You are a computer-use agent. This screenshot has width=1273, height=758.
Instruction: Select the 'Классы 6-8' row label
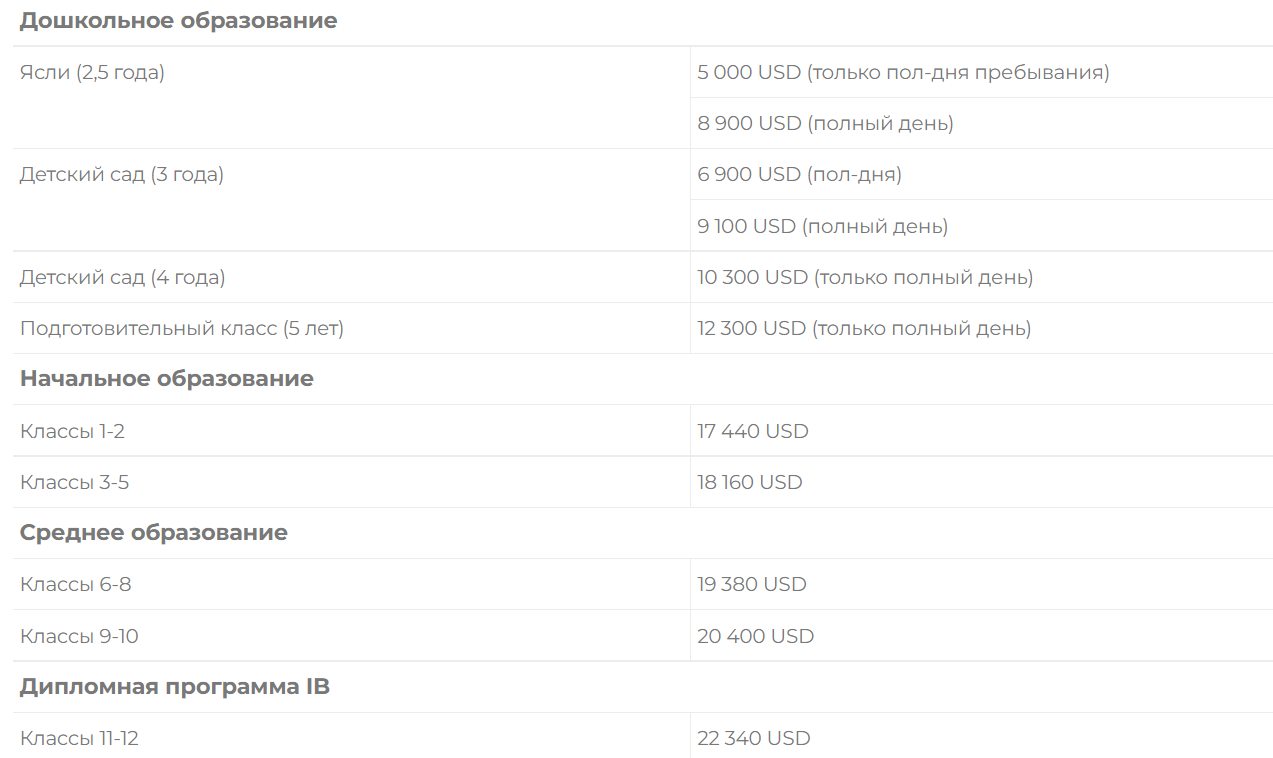click(75, 584)
